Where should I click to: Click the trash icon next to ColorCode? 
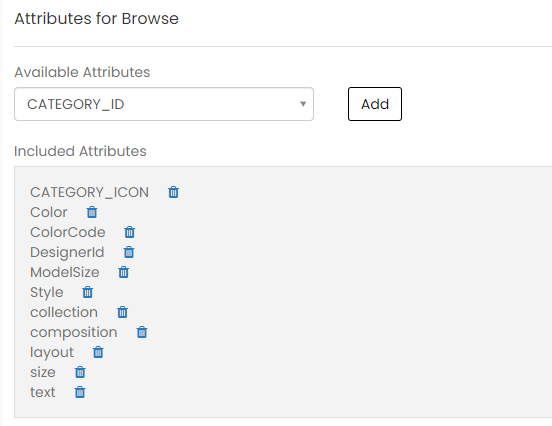tap(130, 232)
